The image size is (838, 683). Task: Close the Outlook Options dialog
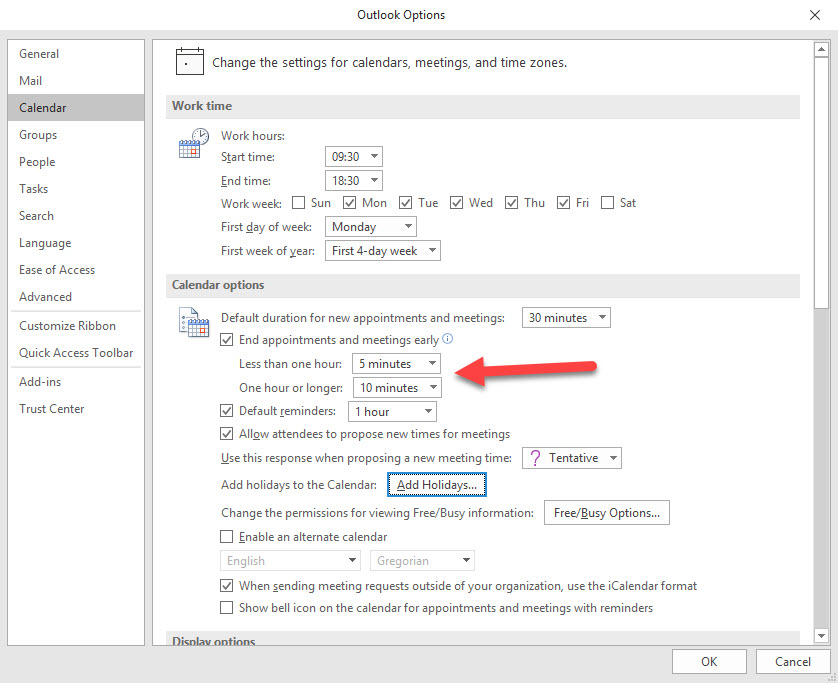[814, 14]
